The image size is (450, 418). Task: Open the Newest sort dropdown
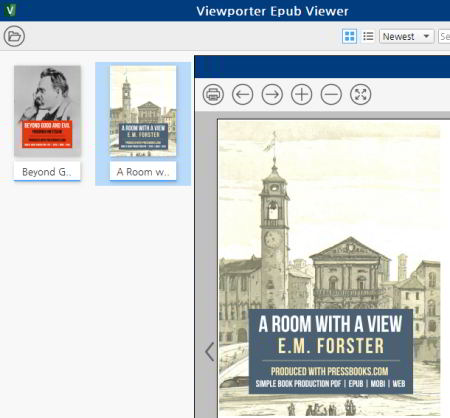click(x=406, y=36)
